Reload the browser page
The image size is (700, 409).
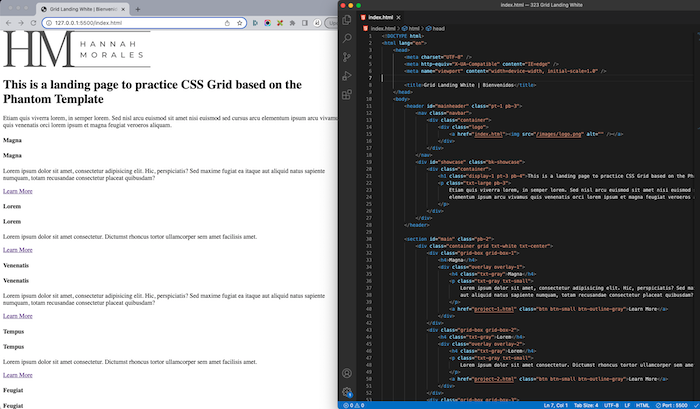(x=33, y=23)
